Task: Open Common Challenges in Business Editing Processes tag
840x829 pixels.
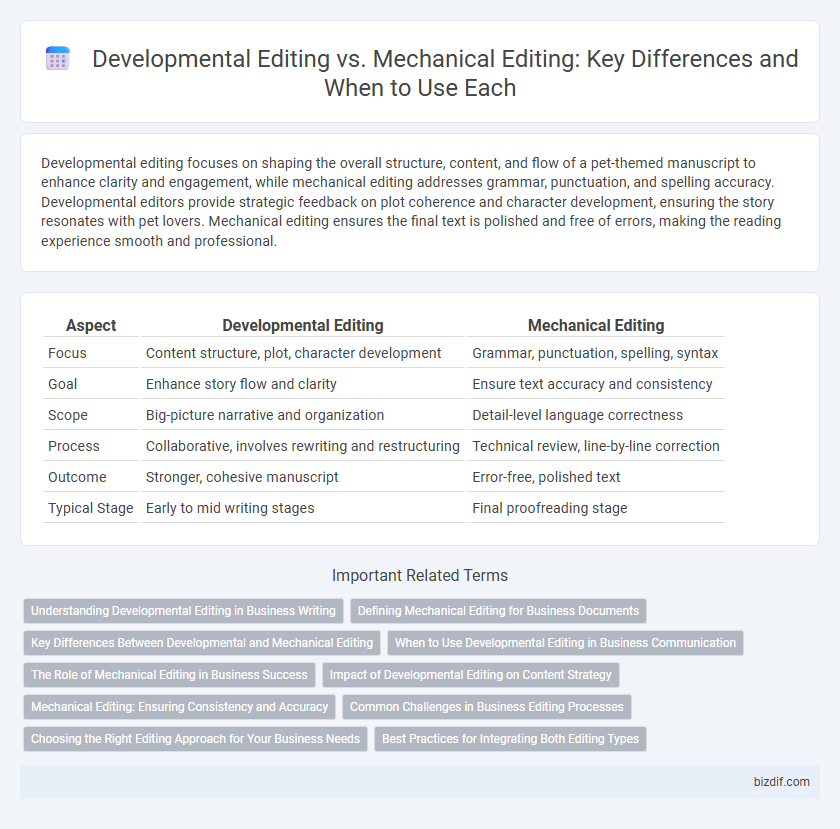Action: coord(486,707)
